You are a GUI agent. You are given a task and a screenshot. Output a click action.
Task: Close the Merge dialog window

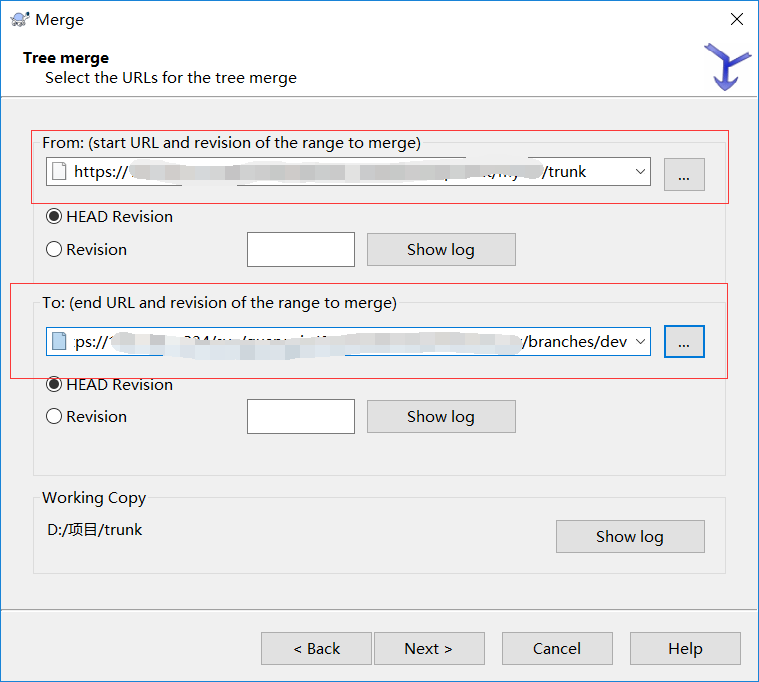pyautogui.click(x=736, y=19)
